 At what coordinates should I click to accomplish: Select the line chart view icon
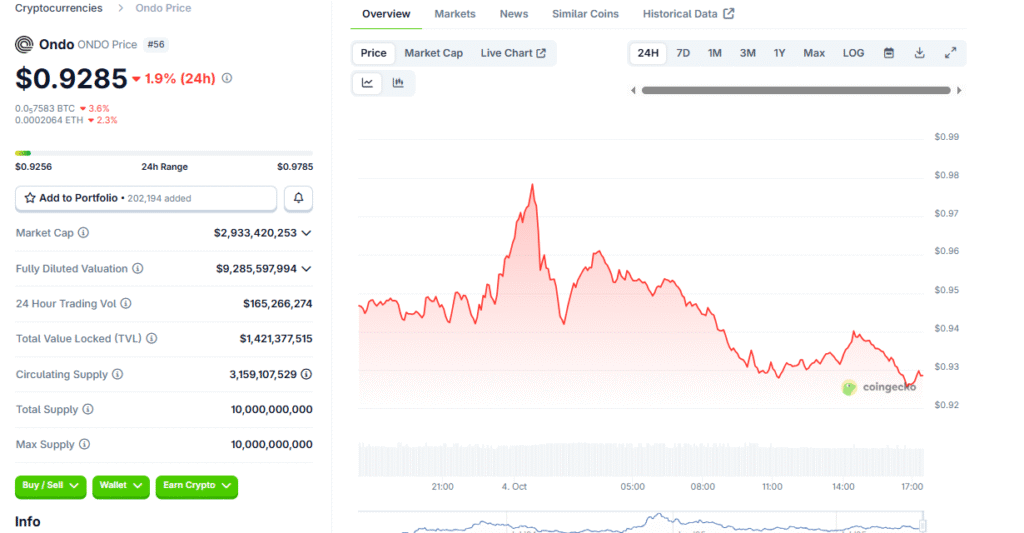pos(368,83)
